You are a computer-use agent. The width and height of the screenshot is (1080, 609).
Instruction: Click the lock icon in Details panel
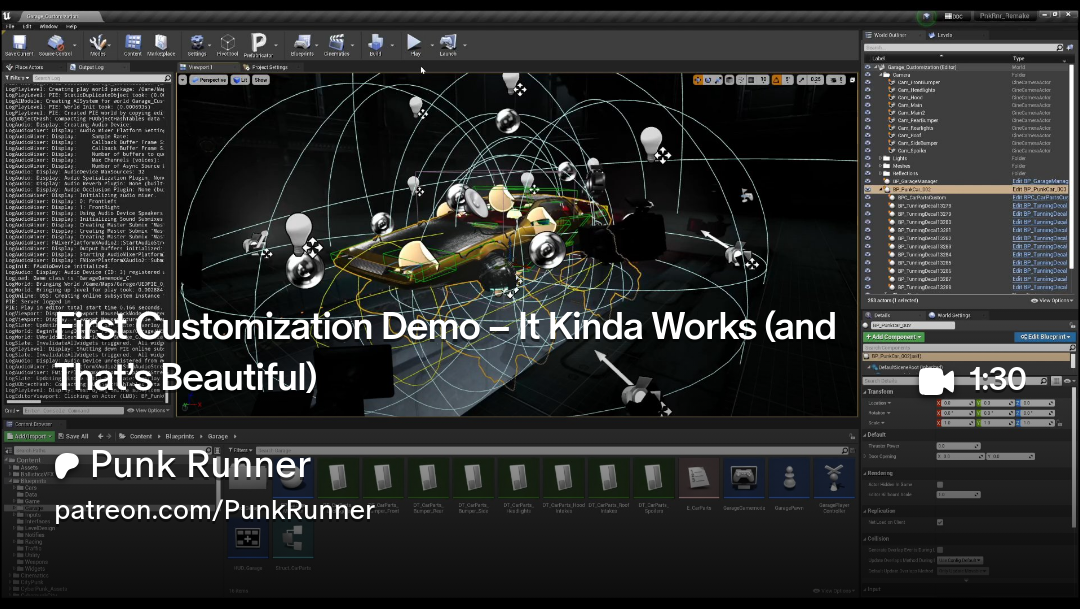click(x=1073, y=324)
